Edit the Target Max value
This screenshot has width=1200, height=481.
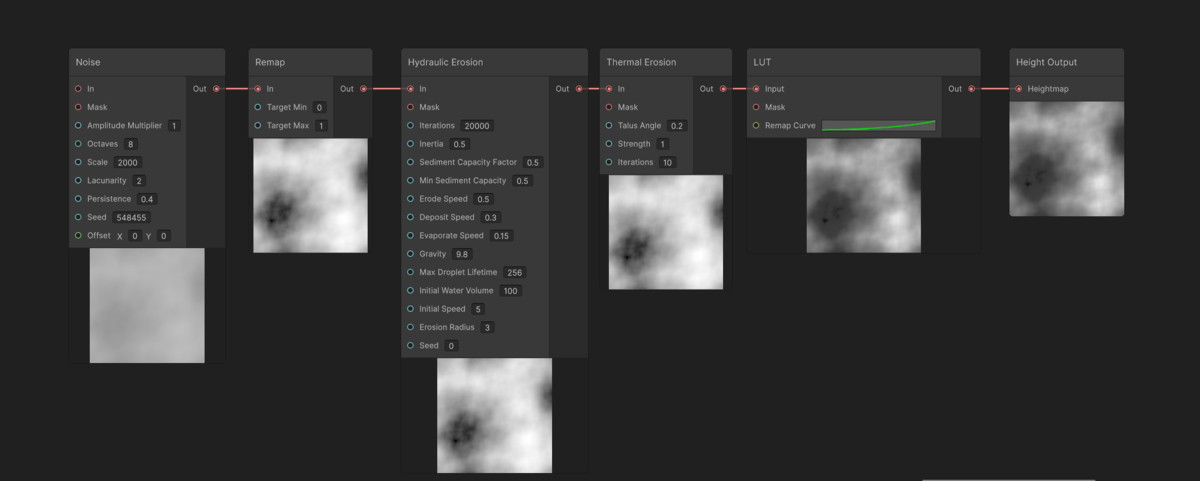click(x=321, y=126)
